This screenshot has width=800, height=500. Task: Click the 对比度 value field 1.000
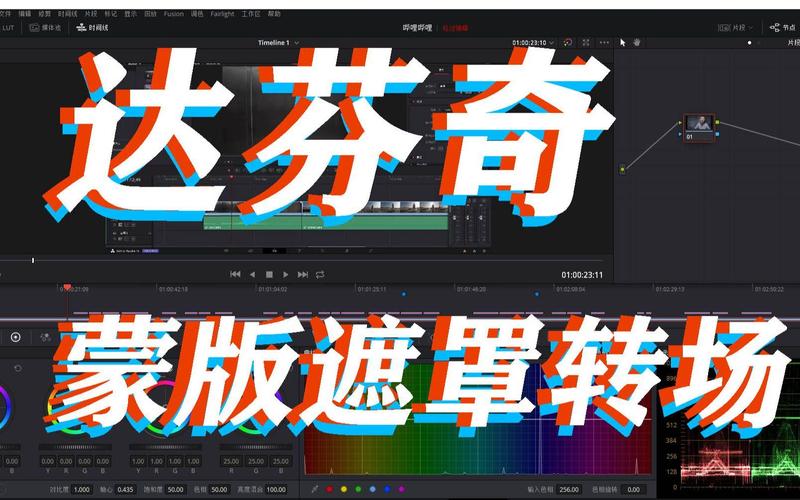[x=82, y=489]
